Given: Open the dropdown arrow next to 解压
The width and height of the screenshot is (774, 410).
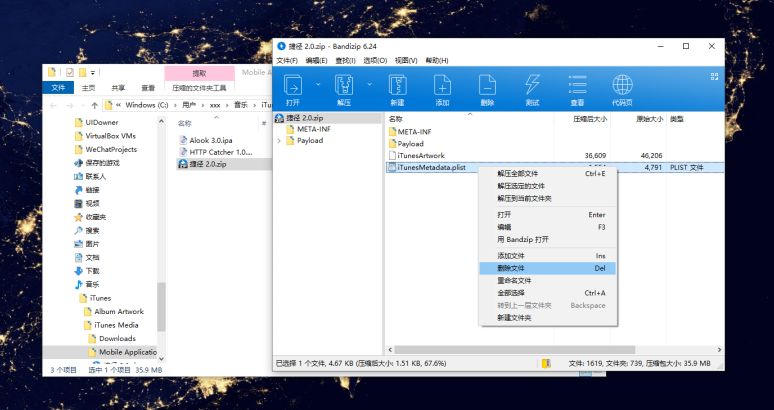Looking at the screenshot, I should pyautogui.click(x=369, y=84).
